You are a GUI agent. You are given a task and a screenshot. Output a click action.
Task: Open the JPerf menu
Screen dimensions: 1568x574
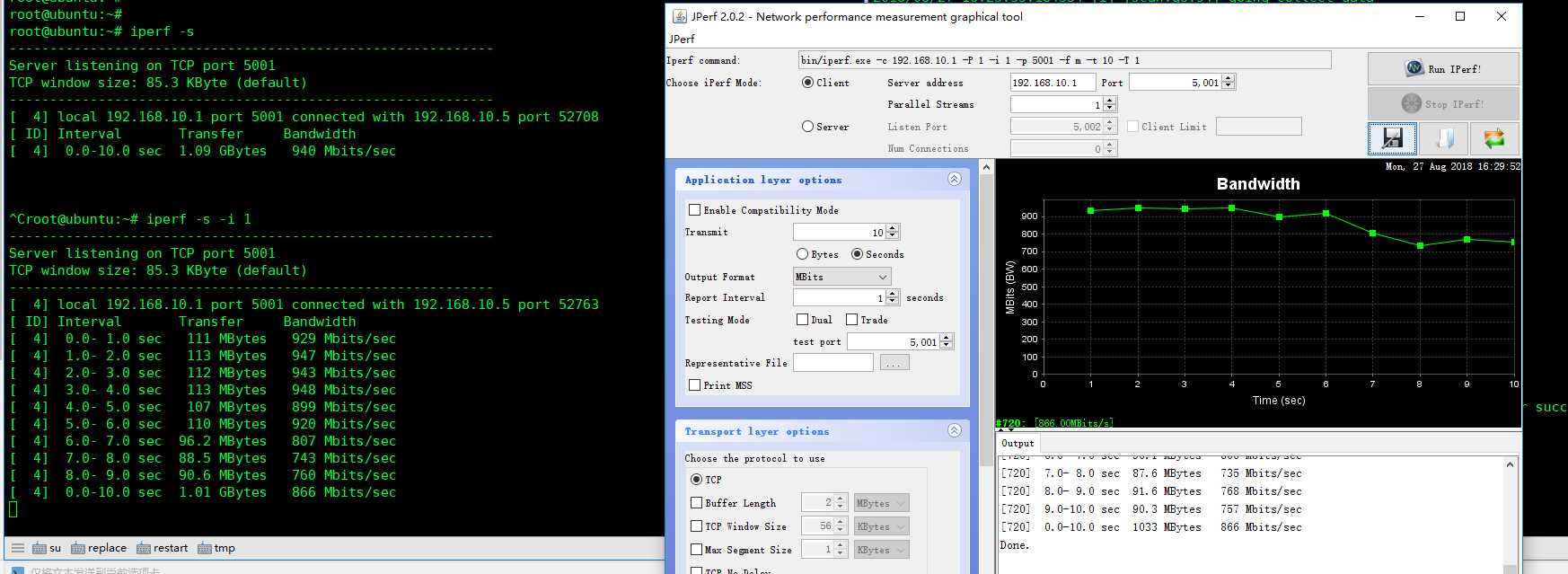coord(682,39)
